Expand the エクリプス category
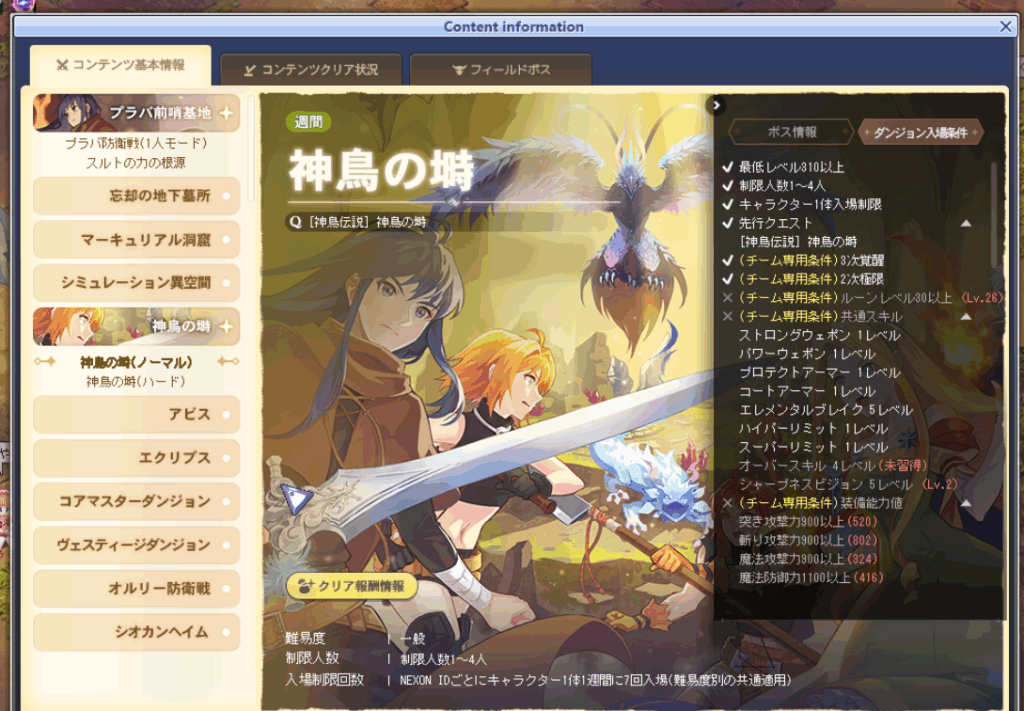The width and height of the screenshot is (1024, 711). point(136,458)
